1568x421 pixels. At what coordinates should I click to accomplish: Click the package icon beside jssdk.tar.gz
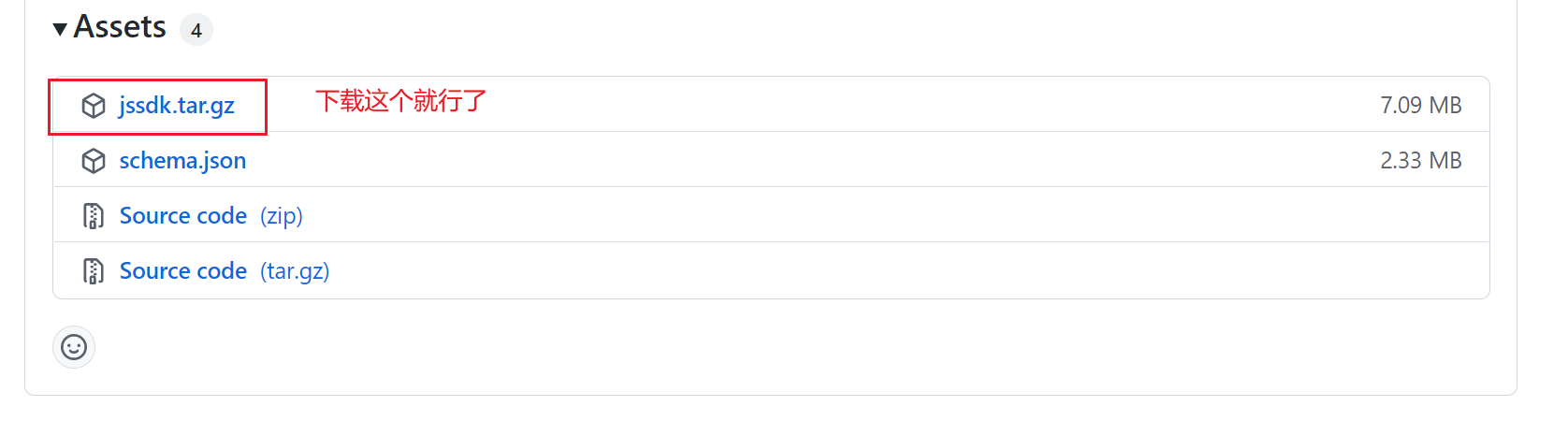pyautogui.click(x=94, y=106)
